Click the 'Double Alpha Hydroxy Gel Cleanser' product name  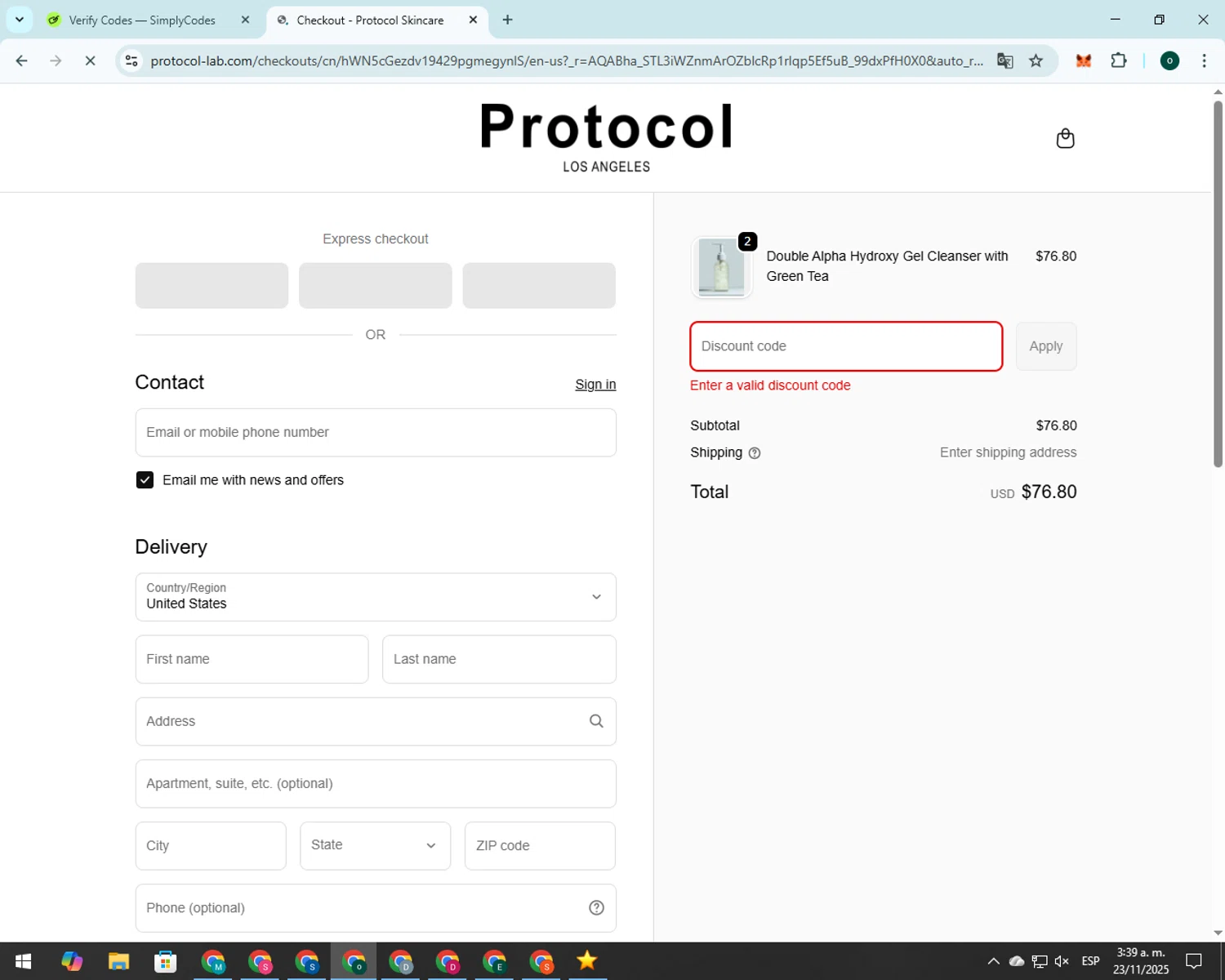coord(887,266)
